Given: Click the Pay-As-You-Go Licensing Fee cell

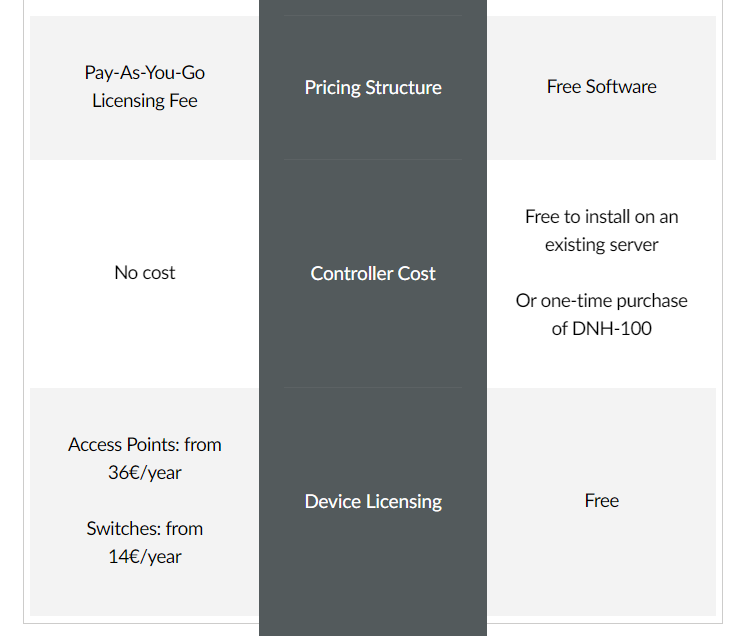Looking at the screenshot, I should 145,87.
